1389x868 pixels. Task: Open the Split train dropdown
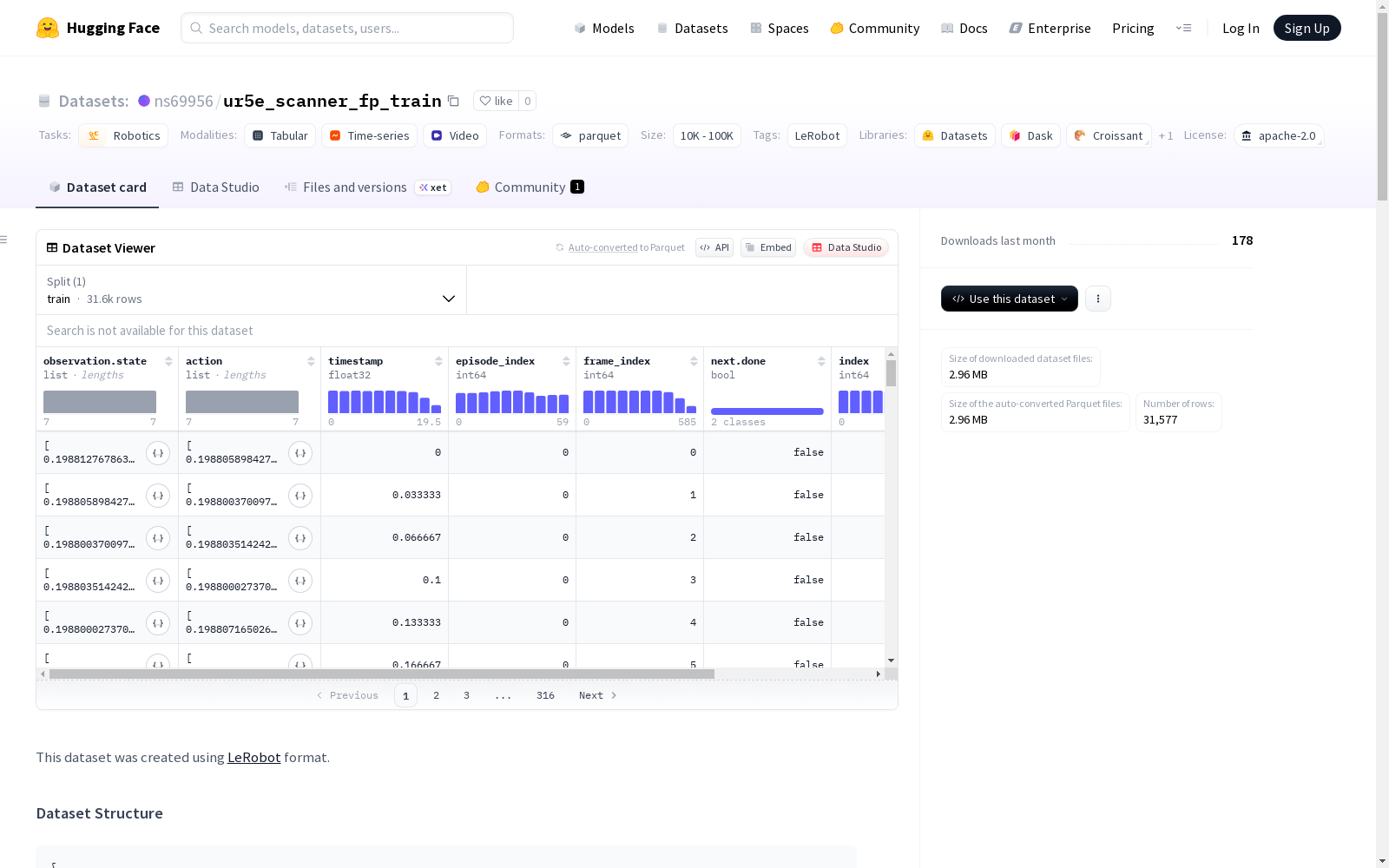[252, 290]
